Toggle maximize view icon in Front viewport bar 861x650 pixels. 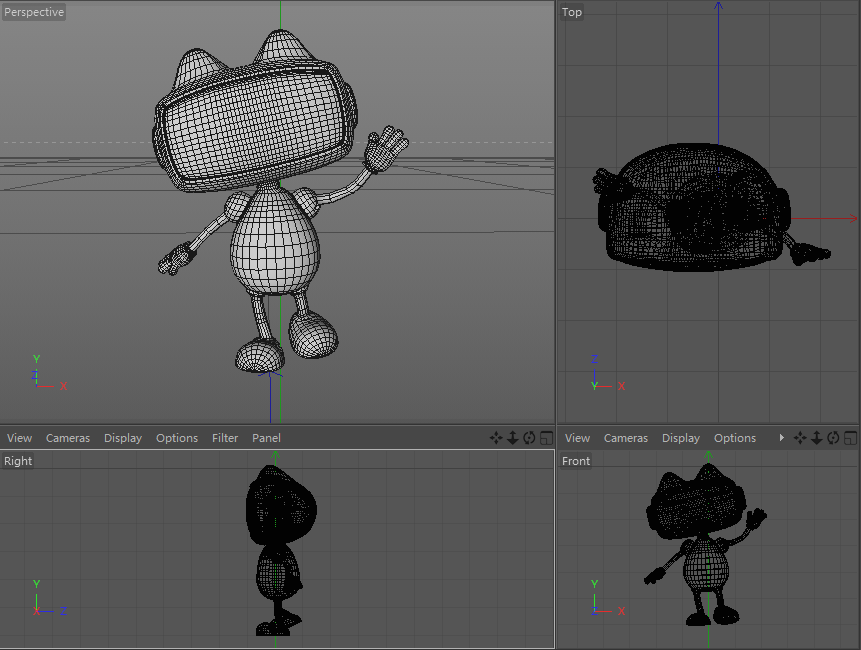coord(850,438)
